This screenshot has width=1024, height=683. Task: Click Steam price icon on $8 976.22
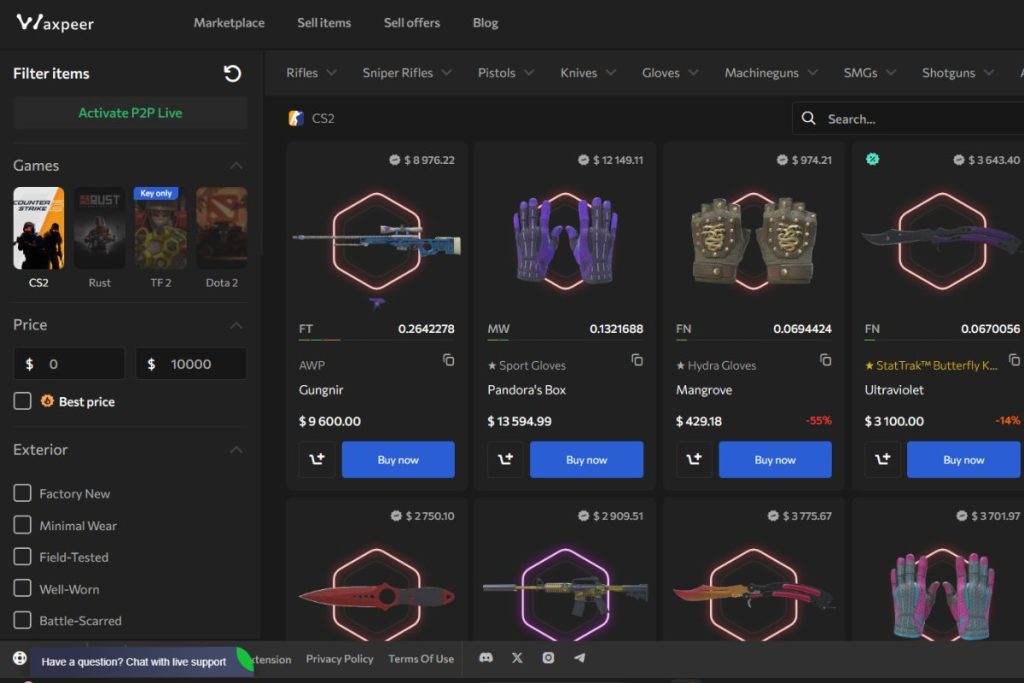tap(394, 160)
